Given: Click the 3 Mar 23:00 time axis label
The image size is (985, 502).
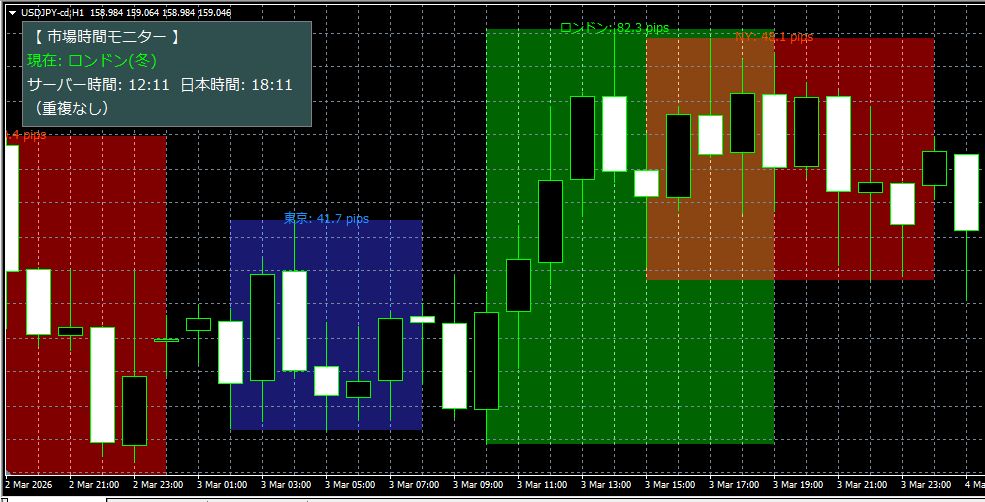Looking at the screenshot, I should point(924,484).
